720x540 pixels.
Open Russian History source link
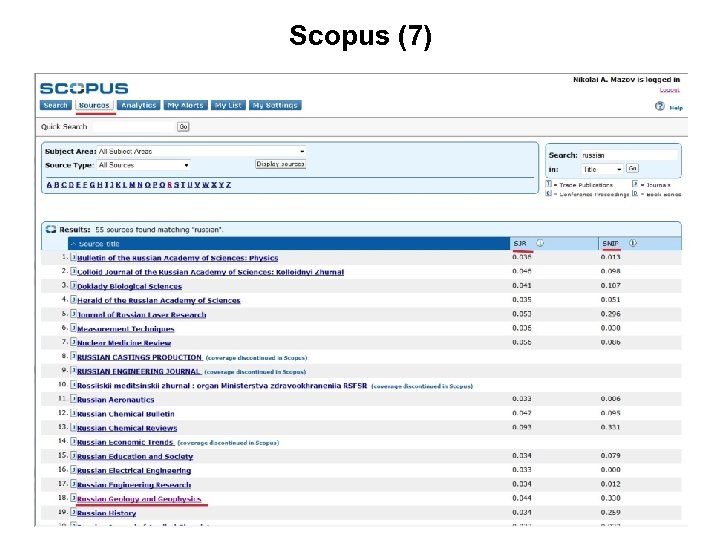pos(107,513)
